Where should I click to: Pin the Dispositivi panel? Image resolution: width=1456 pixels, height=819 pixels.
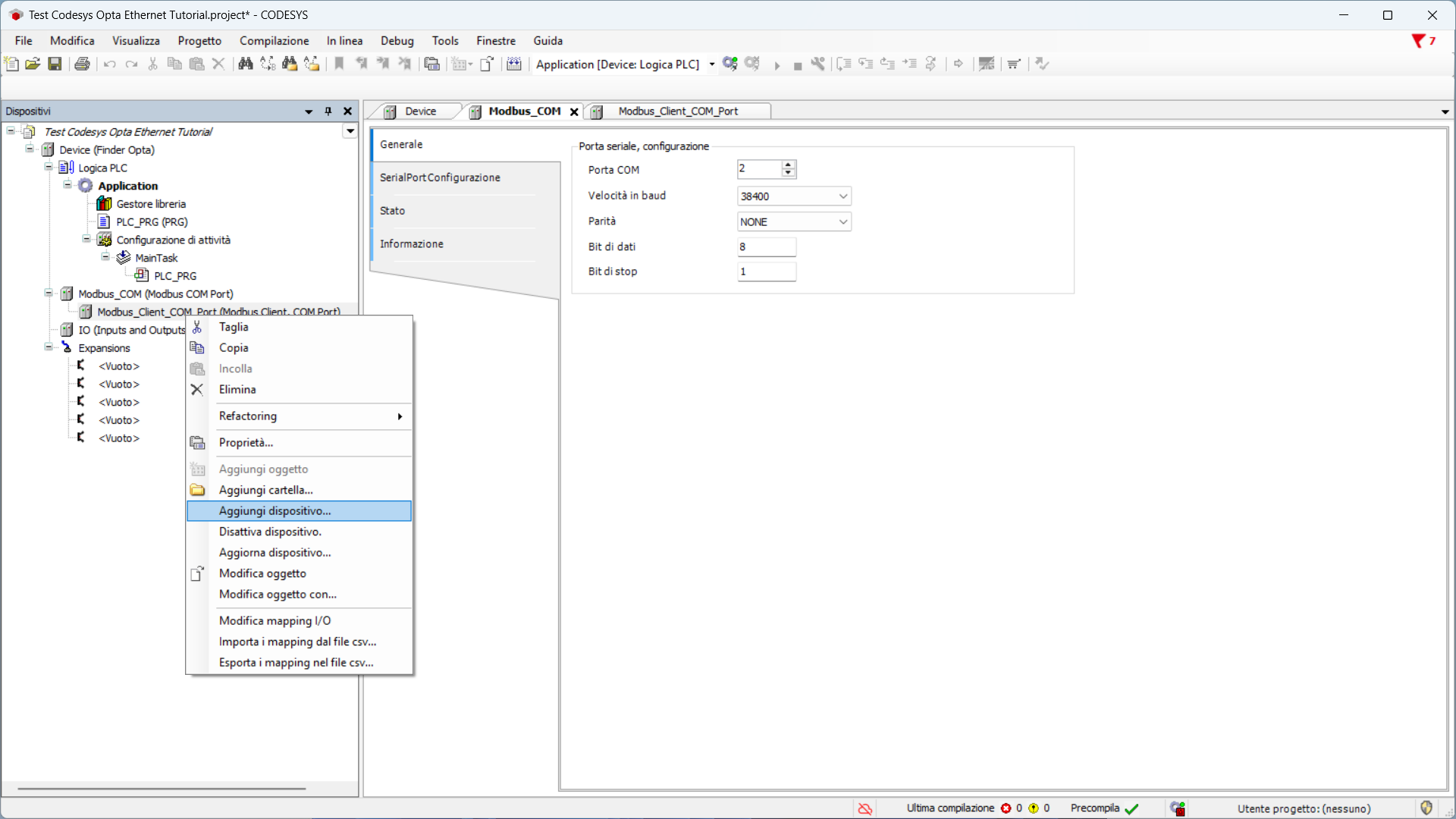tap(328, 111)
